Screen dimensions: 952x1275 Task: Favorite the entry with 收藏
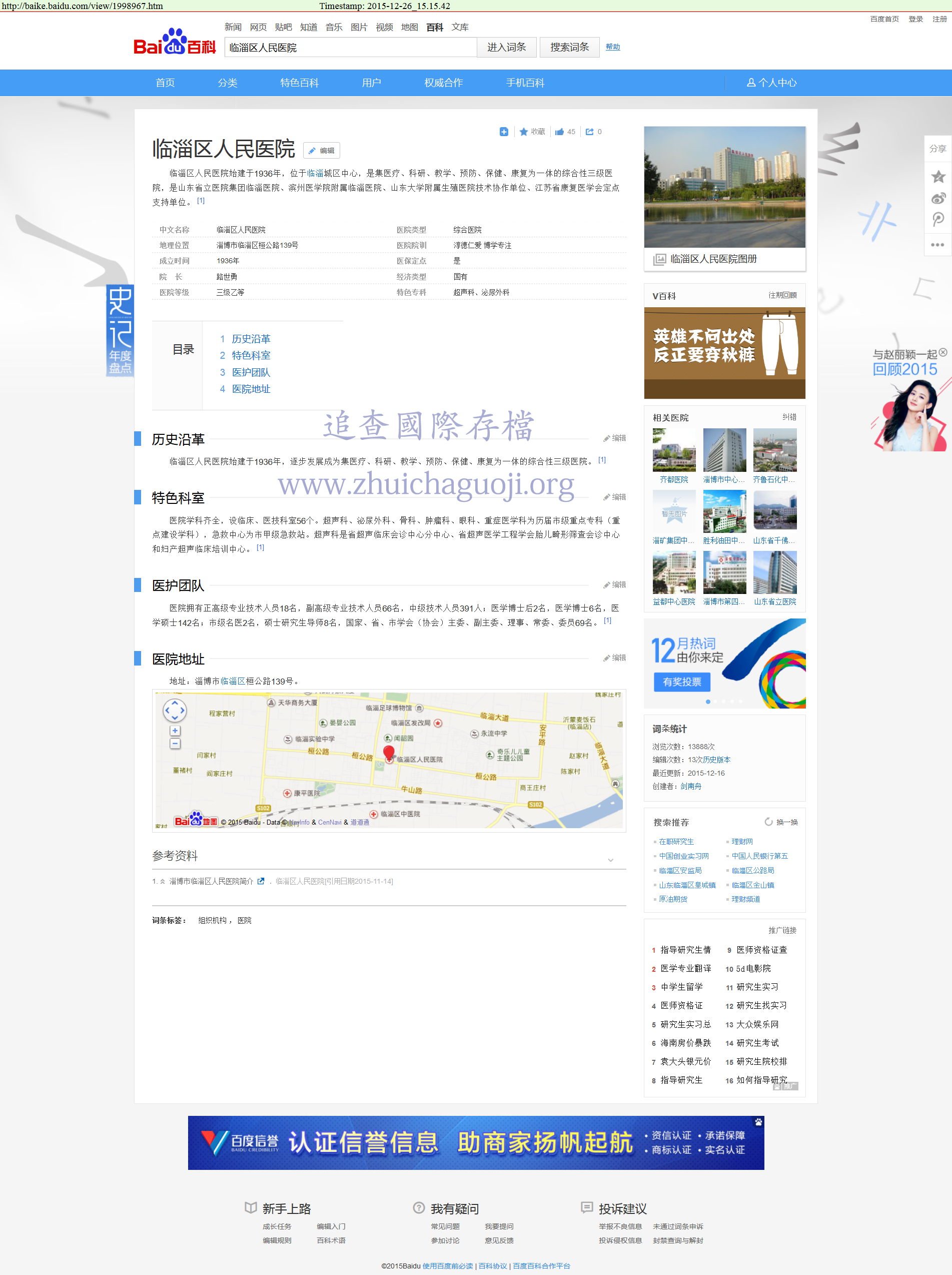point(532,132)
